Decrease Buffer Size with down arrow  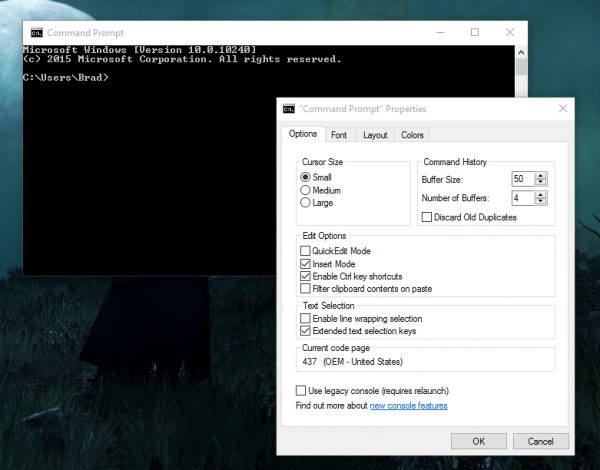540,182
